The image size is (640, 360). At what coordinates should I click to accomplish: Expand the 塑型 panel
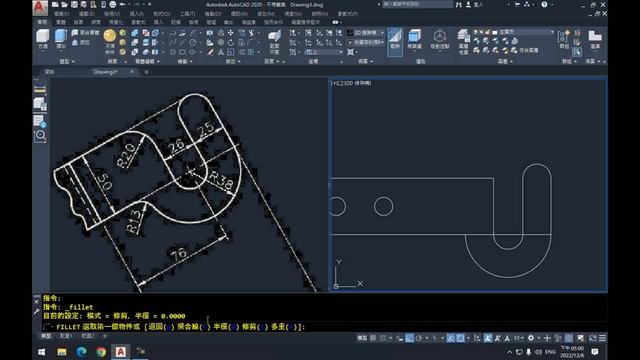point(67,62)
